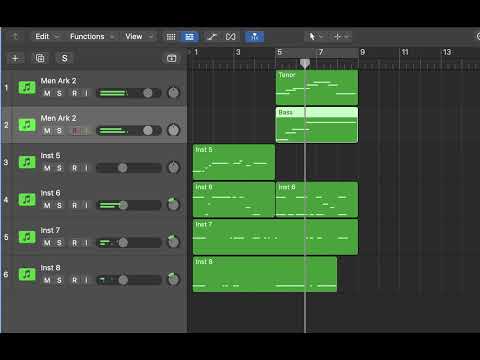
Task: Click the Inst 8 track instrument icon
Action: click(27, 274)
